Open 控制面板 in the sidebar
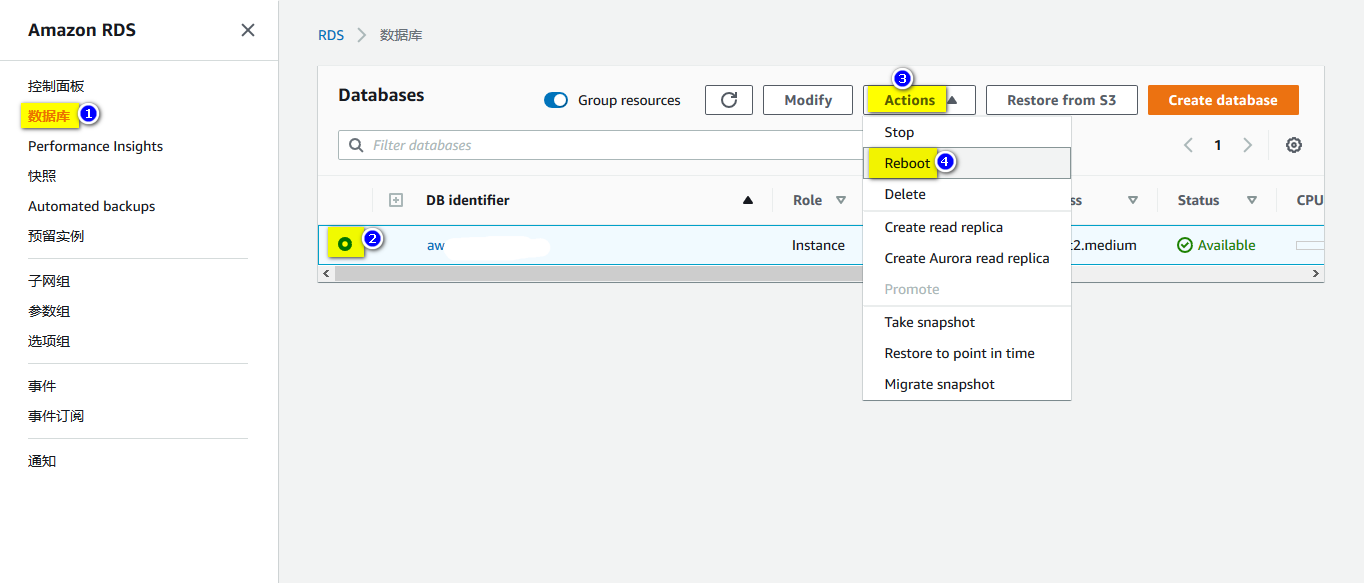Image resolution: width=1364 pixels, height=583 pixels. (56, 86)
